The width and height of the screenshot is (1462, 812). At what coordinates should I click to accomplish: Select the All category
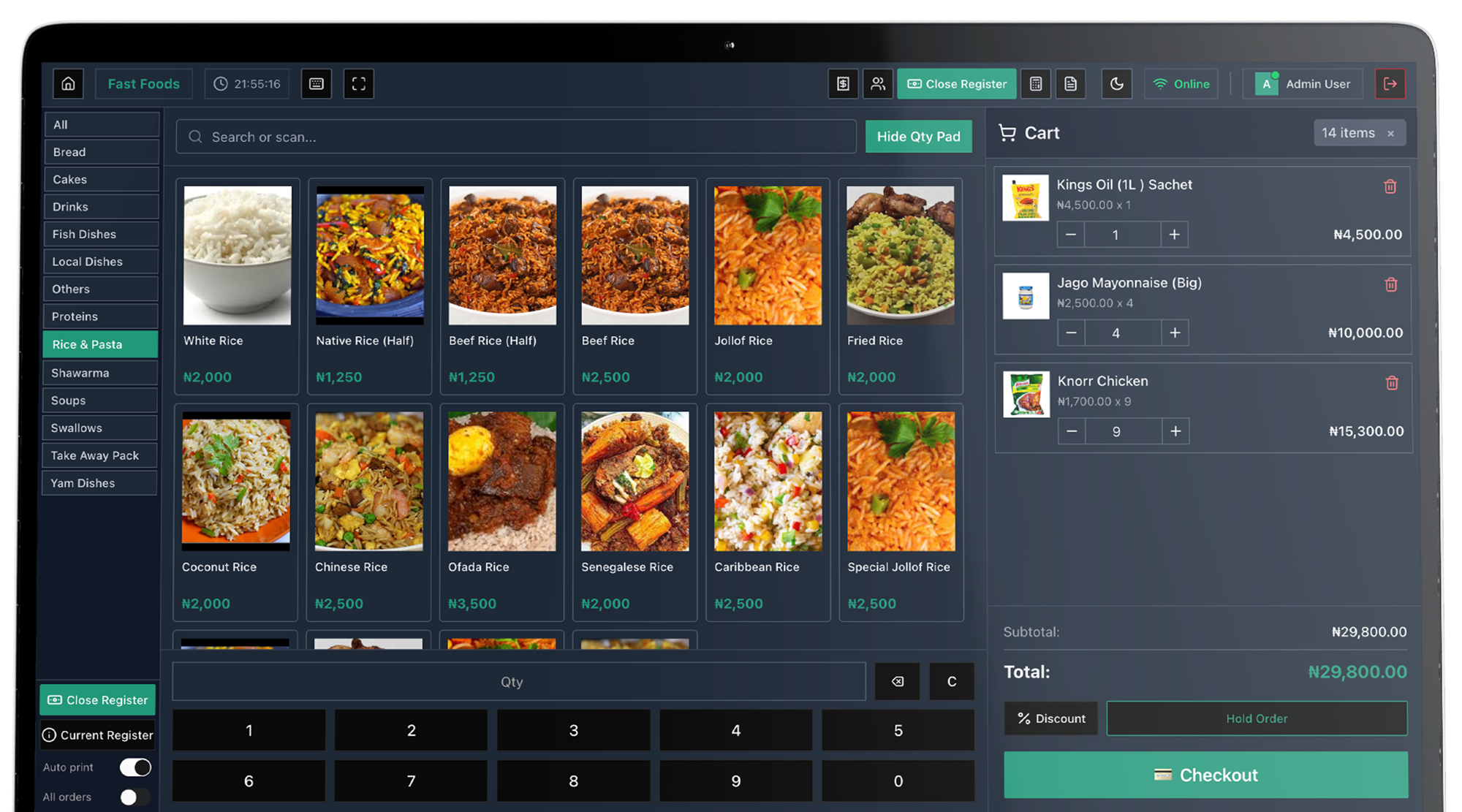tap(102, 124)
